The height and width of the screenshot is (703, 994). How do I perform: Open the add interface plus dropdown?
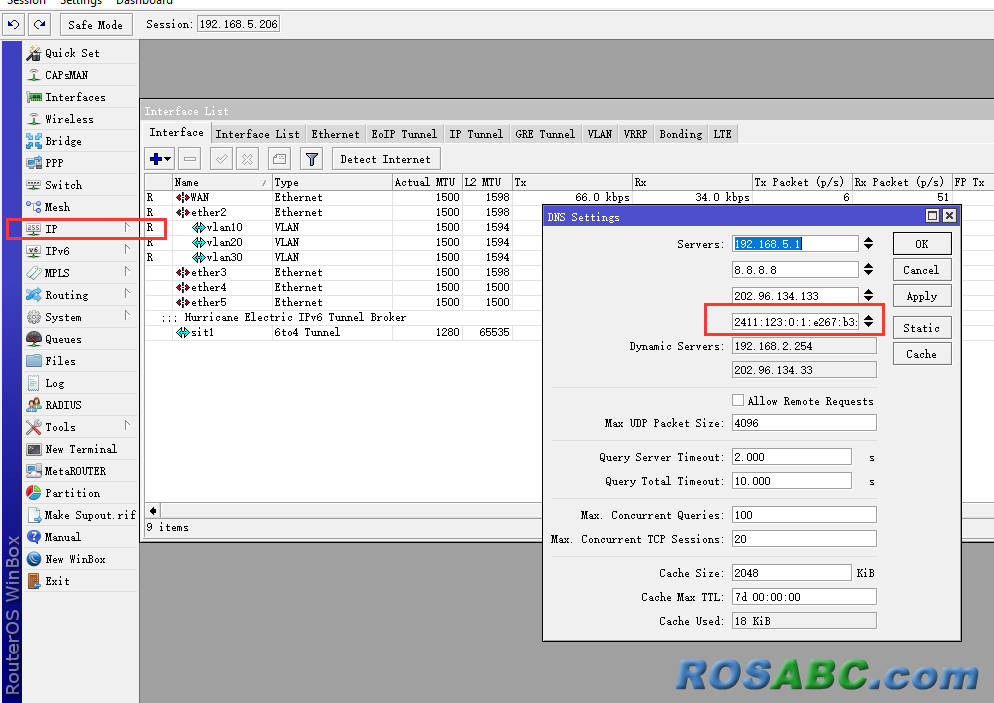160,159
